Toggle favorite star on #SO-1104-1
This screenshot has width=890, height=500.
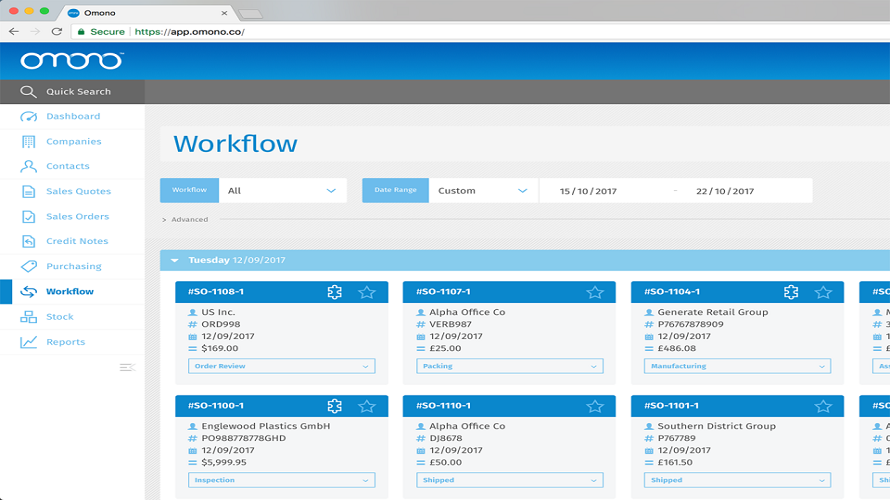pos(823,292)
